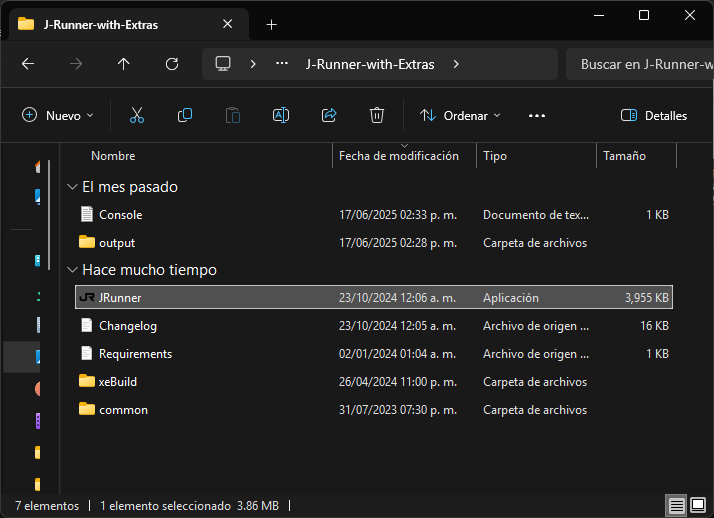
Task: Maximize the File Explorer window
Action: [x=644, y=15]
